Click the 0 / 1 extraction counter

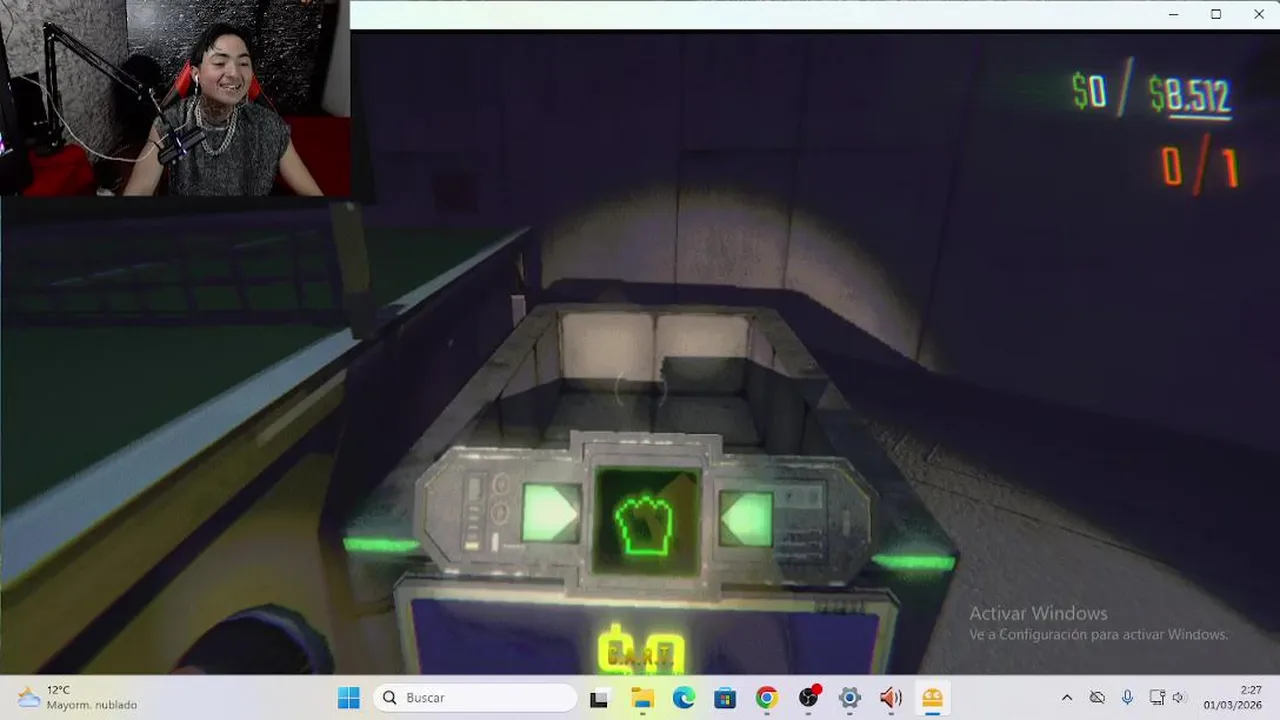tap(1200, 165)
